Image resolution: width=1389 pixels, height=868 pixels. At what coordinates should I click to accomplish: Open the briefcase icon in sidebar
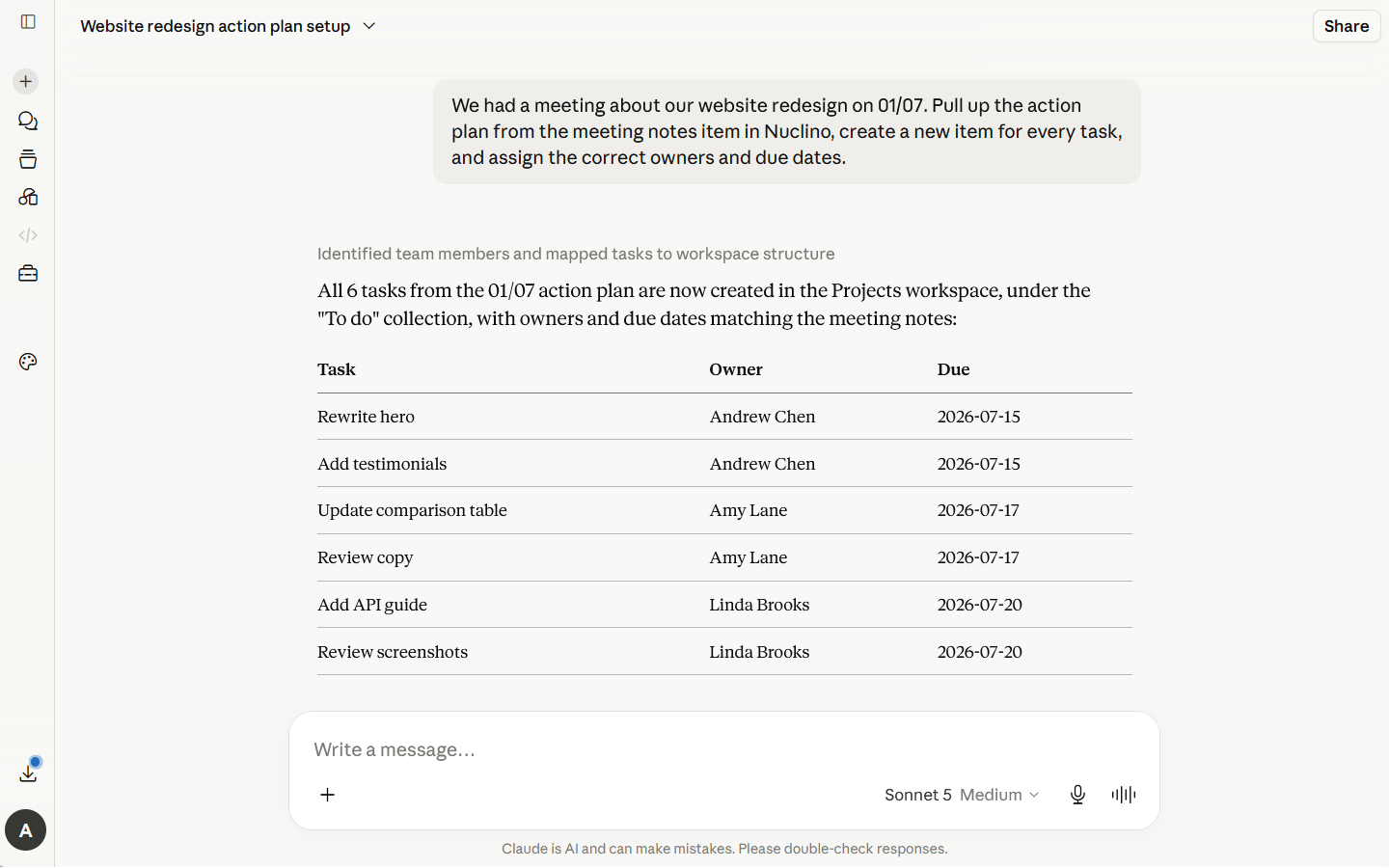pos(28,274)
